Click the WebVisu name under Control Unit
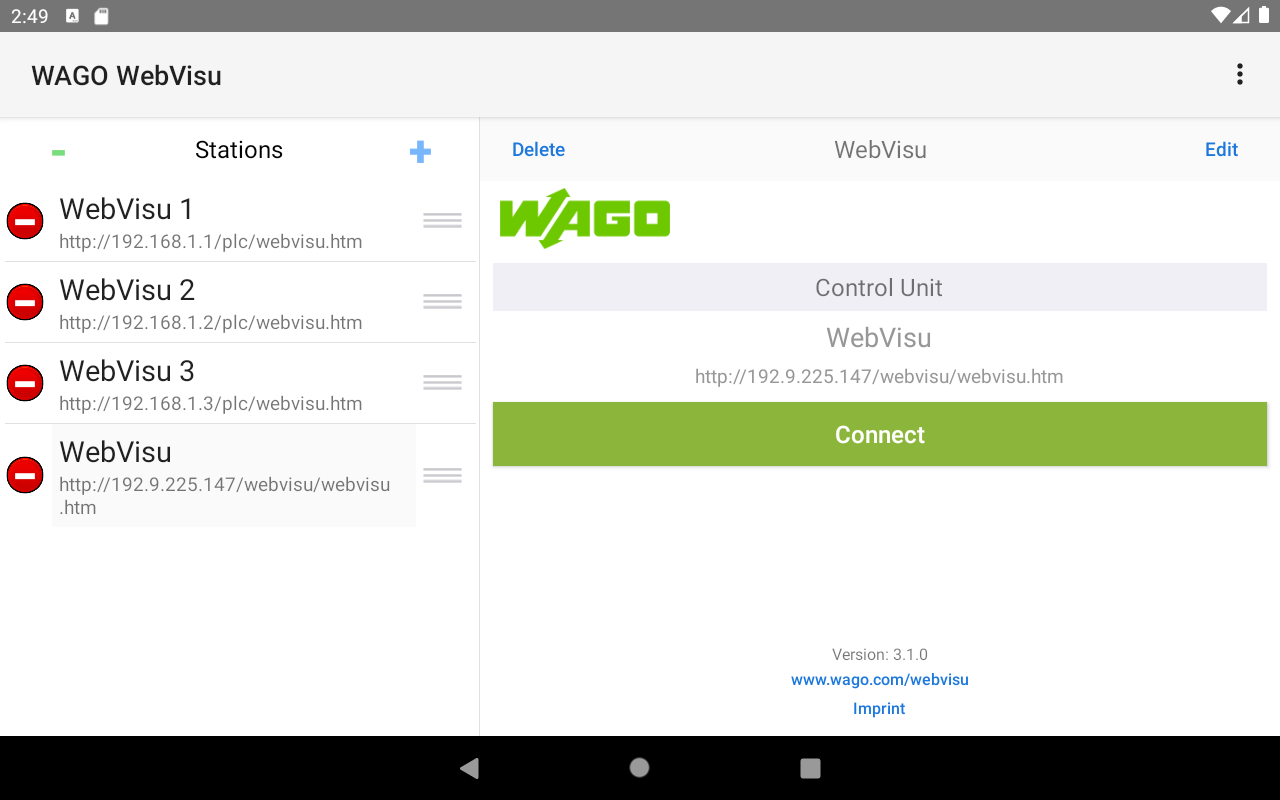The image size is (1280, 800). tap(879, 338)
